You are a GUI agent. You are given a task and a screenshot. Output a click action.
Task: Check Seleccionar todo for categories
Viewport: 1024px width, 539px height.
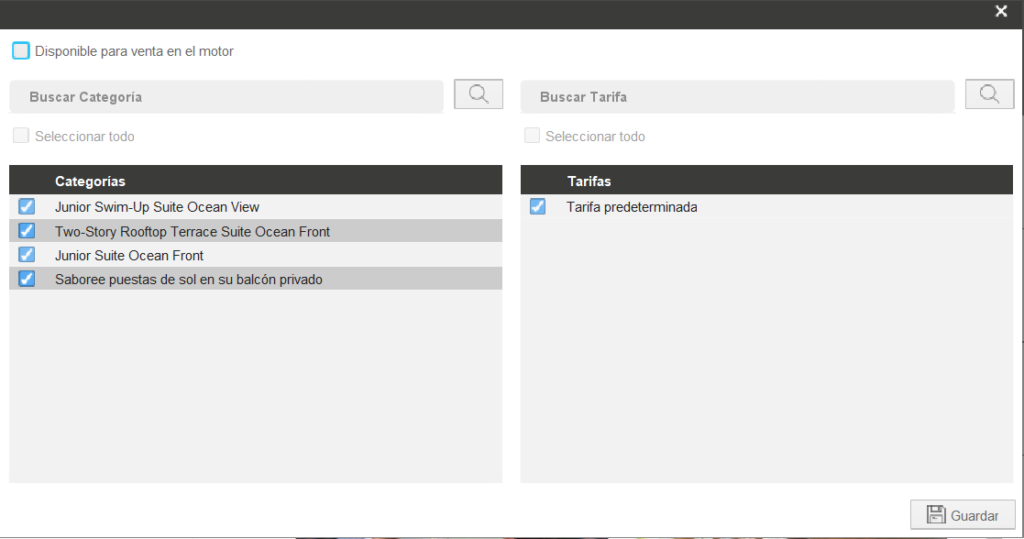coord(21,136)
